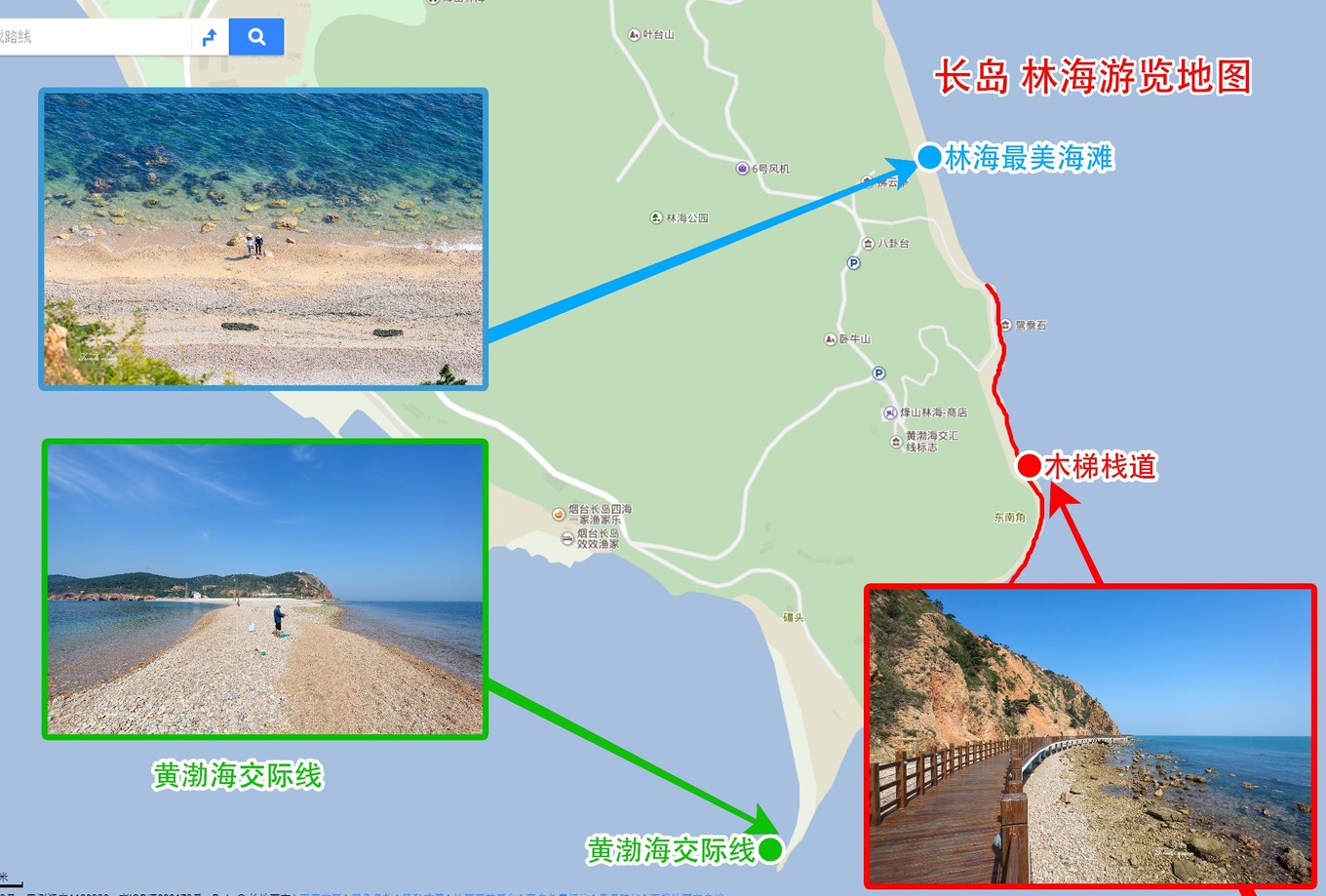Click the 林海公园 park marker icon
1326x896 pixels.
(x=656, y=217)
